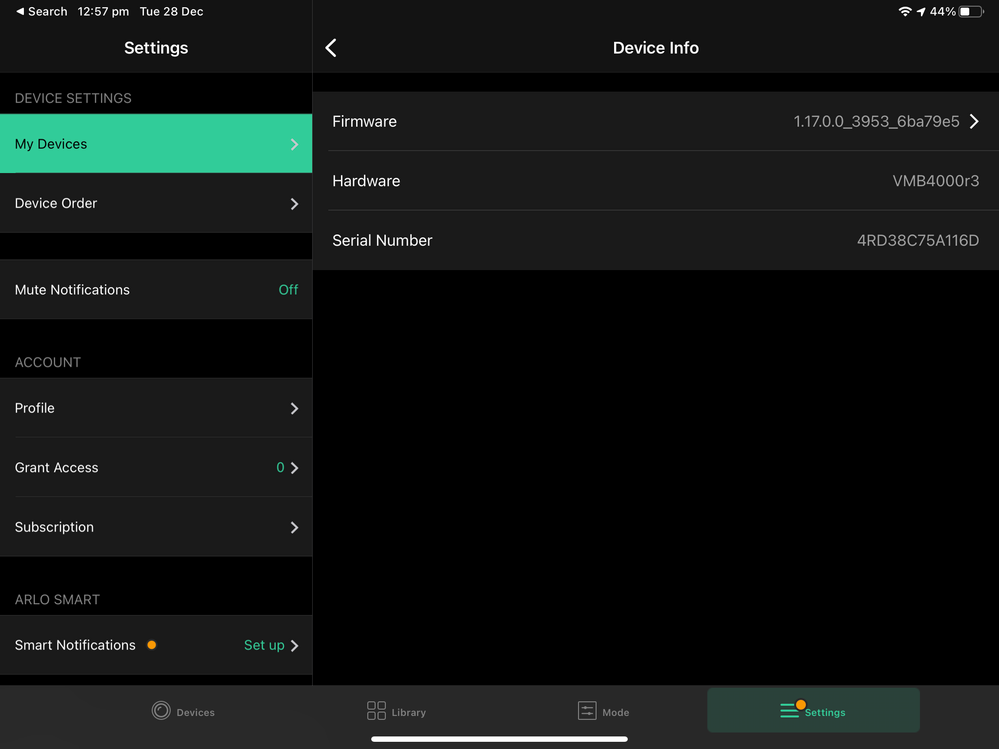Tap the ACCOUNT section header
Viewport: 999px width, 749px height.
point(48,362)
